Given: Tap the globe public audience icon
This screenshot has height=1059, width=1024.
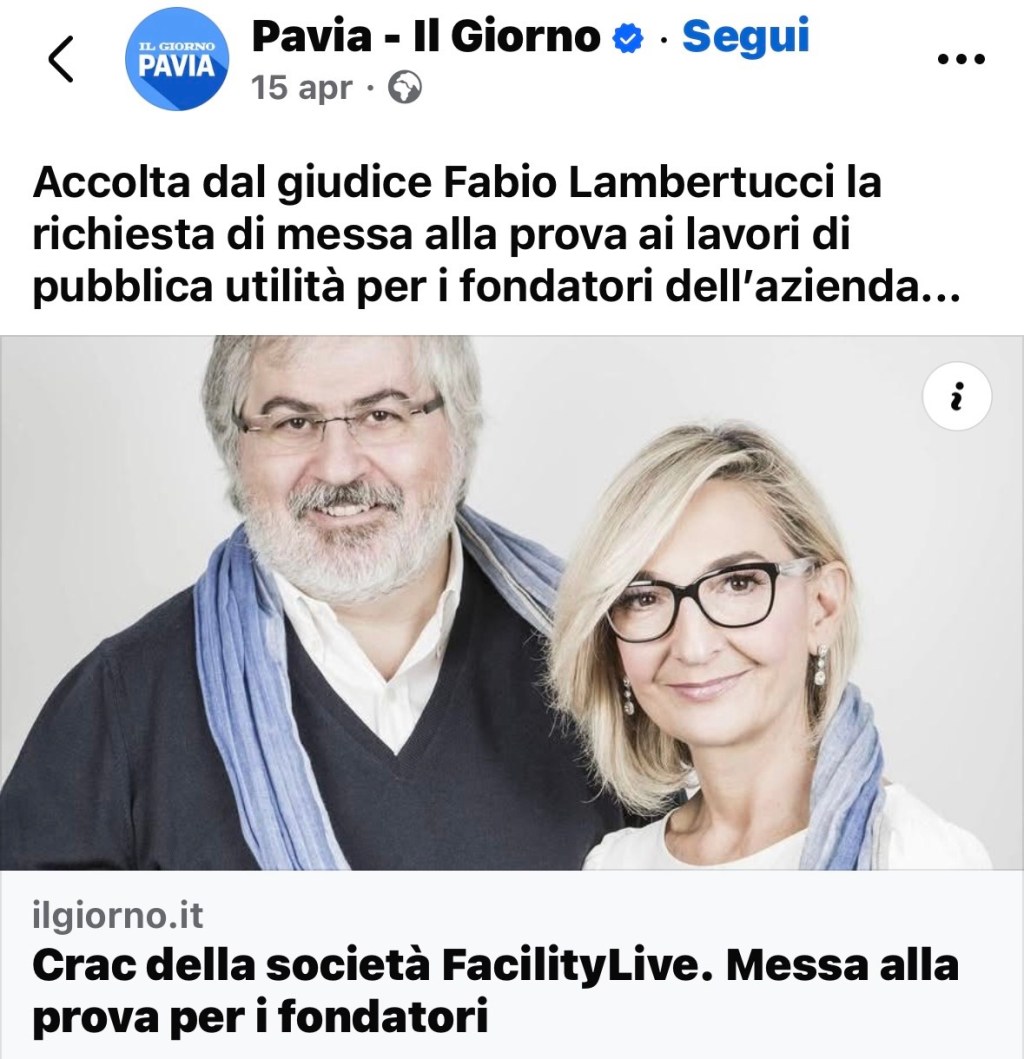Looking at the screenshot, I should click(405, 88).
